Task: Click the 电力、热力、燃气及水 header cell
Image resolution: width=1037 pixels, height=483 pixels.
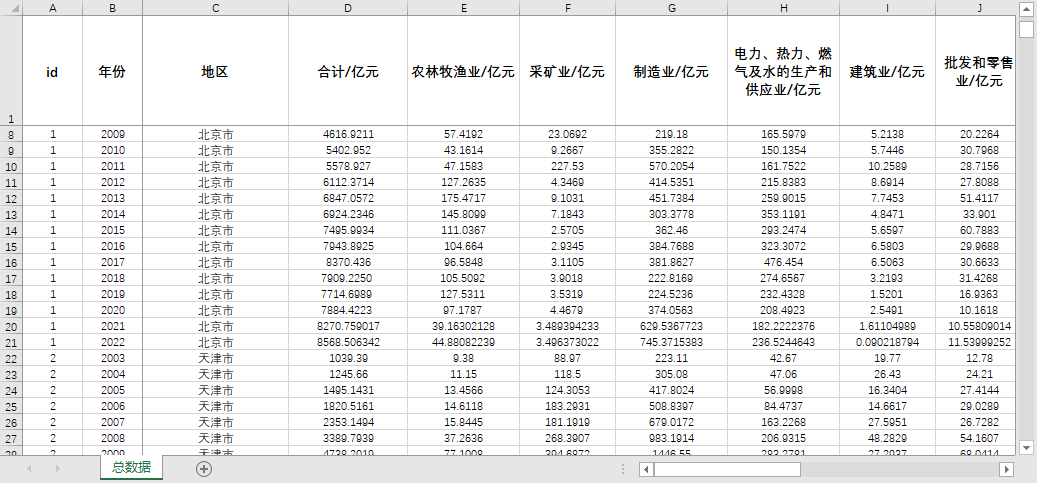Action: point(784,71)
